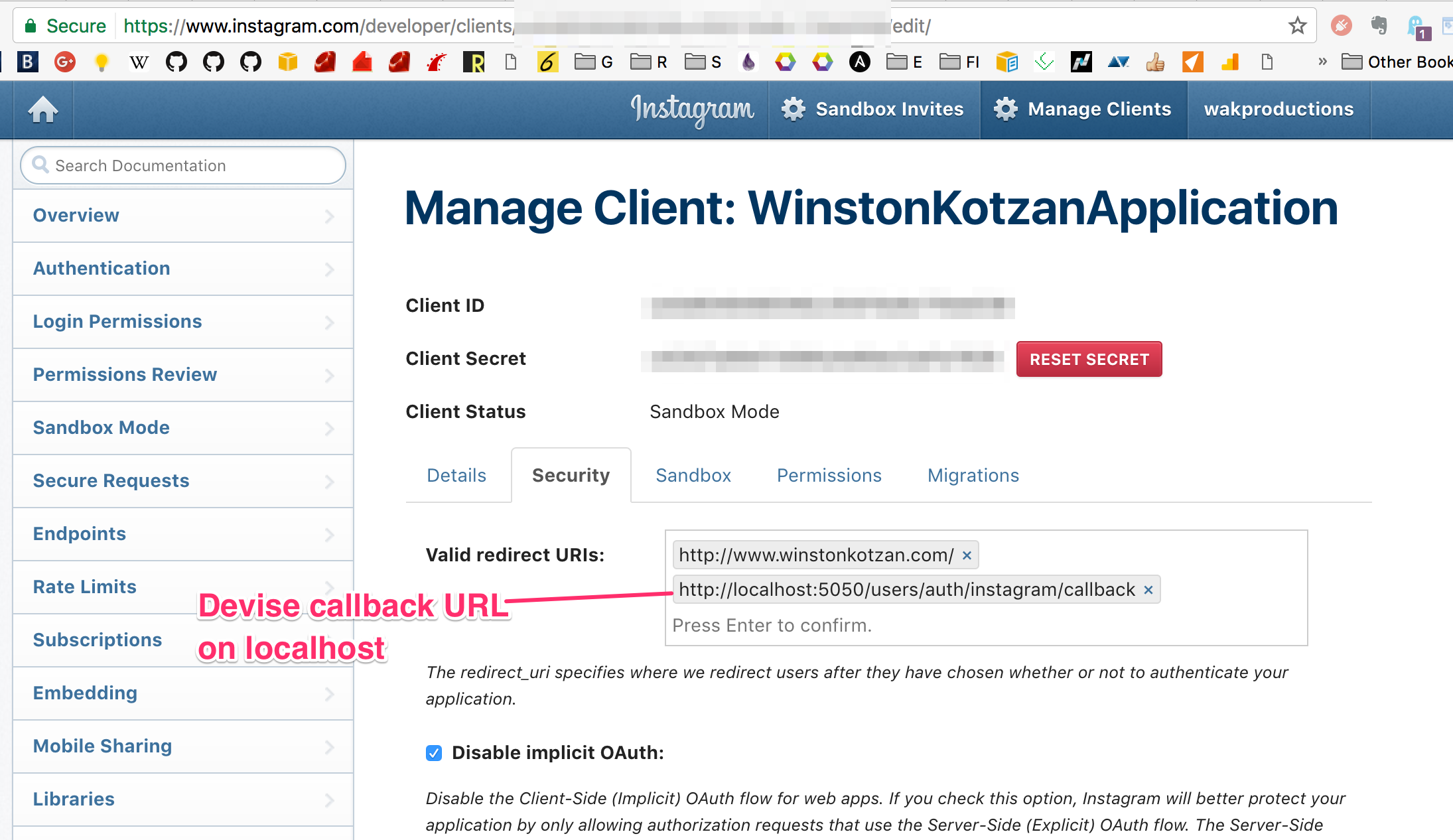
Task: Open the R bookmarks folder
Action: (x=649, y=62)
